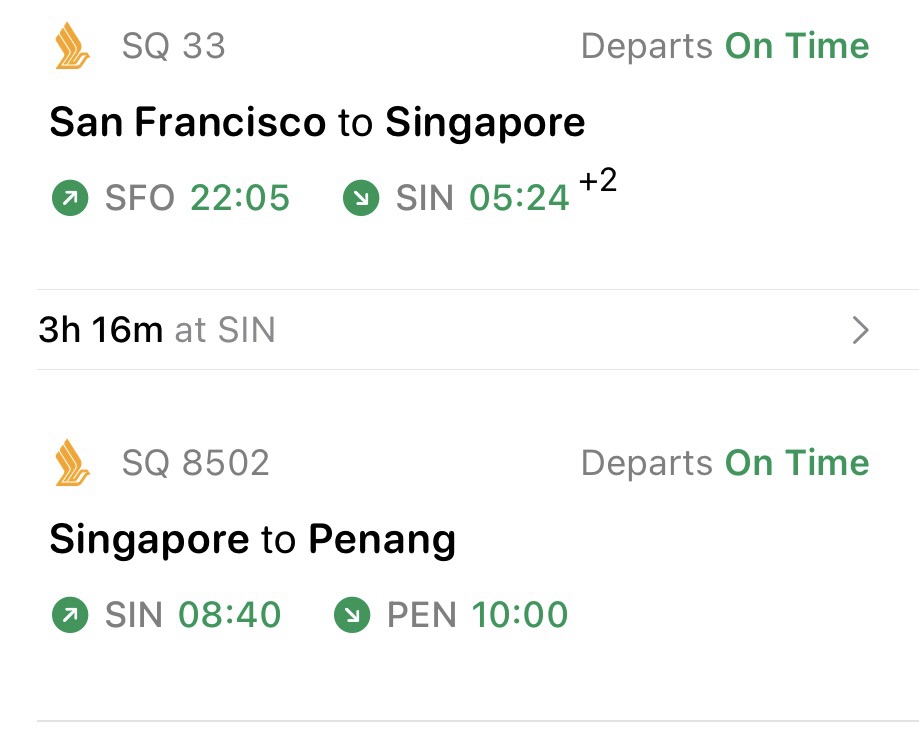Select flight number SQ 33
Image resolution: width=919 pixels, height=747 pixels.
point(173,47)
